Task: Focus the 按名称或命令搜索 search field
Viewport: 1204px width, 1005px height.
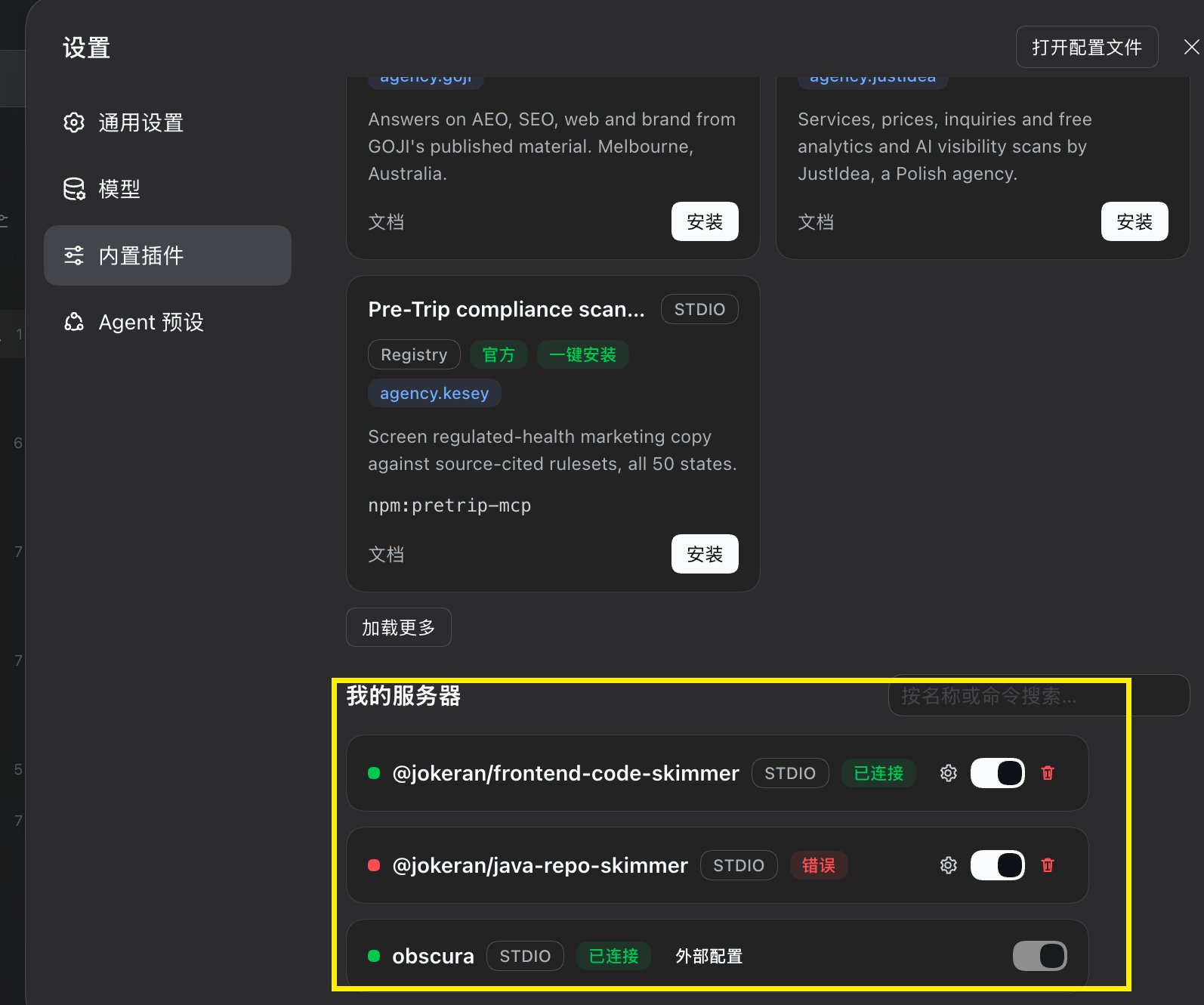Action: click(1039, 695)
